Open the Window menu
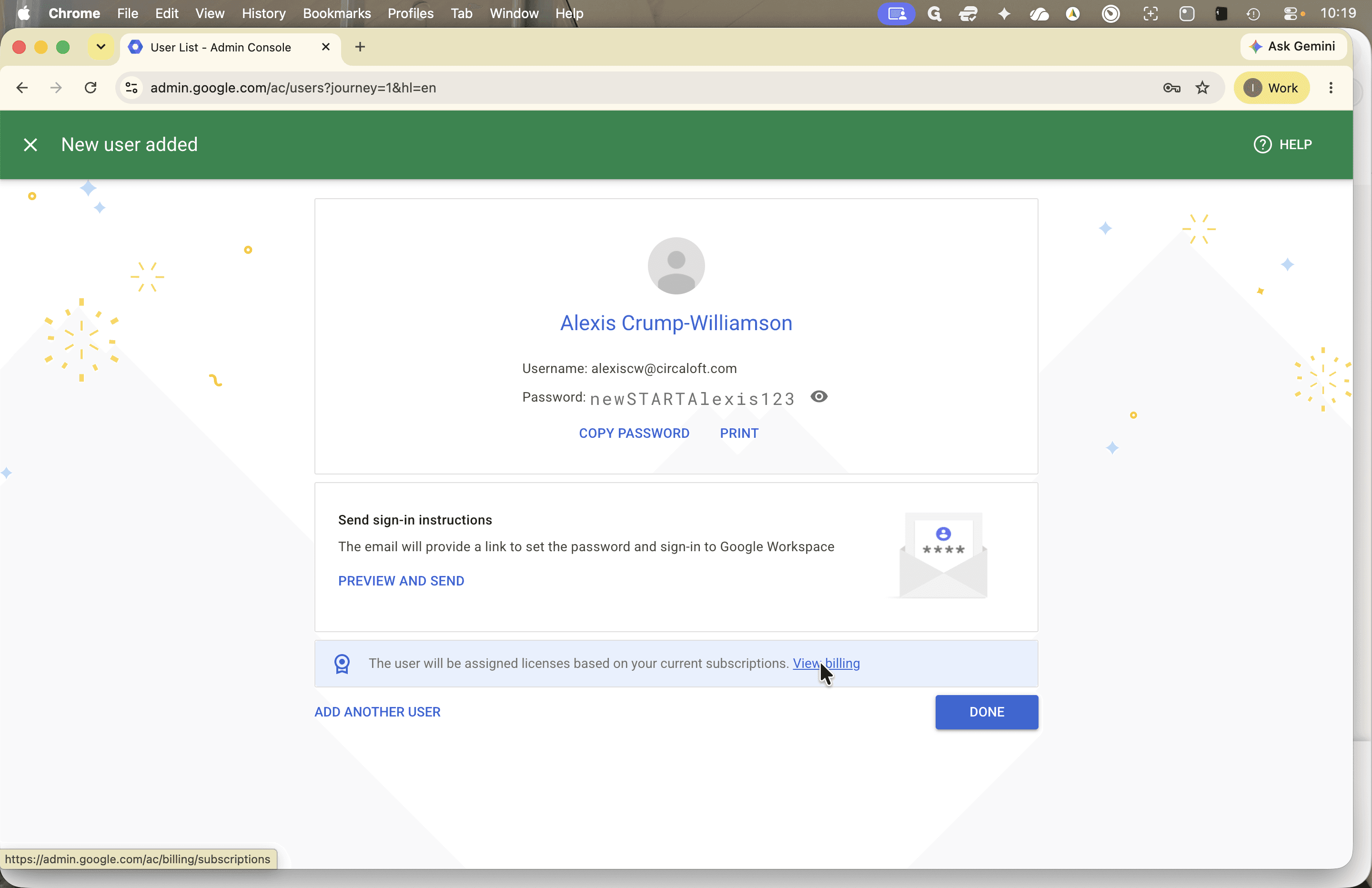Viewport: 1372px width, 888px height. pos(514,13)
